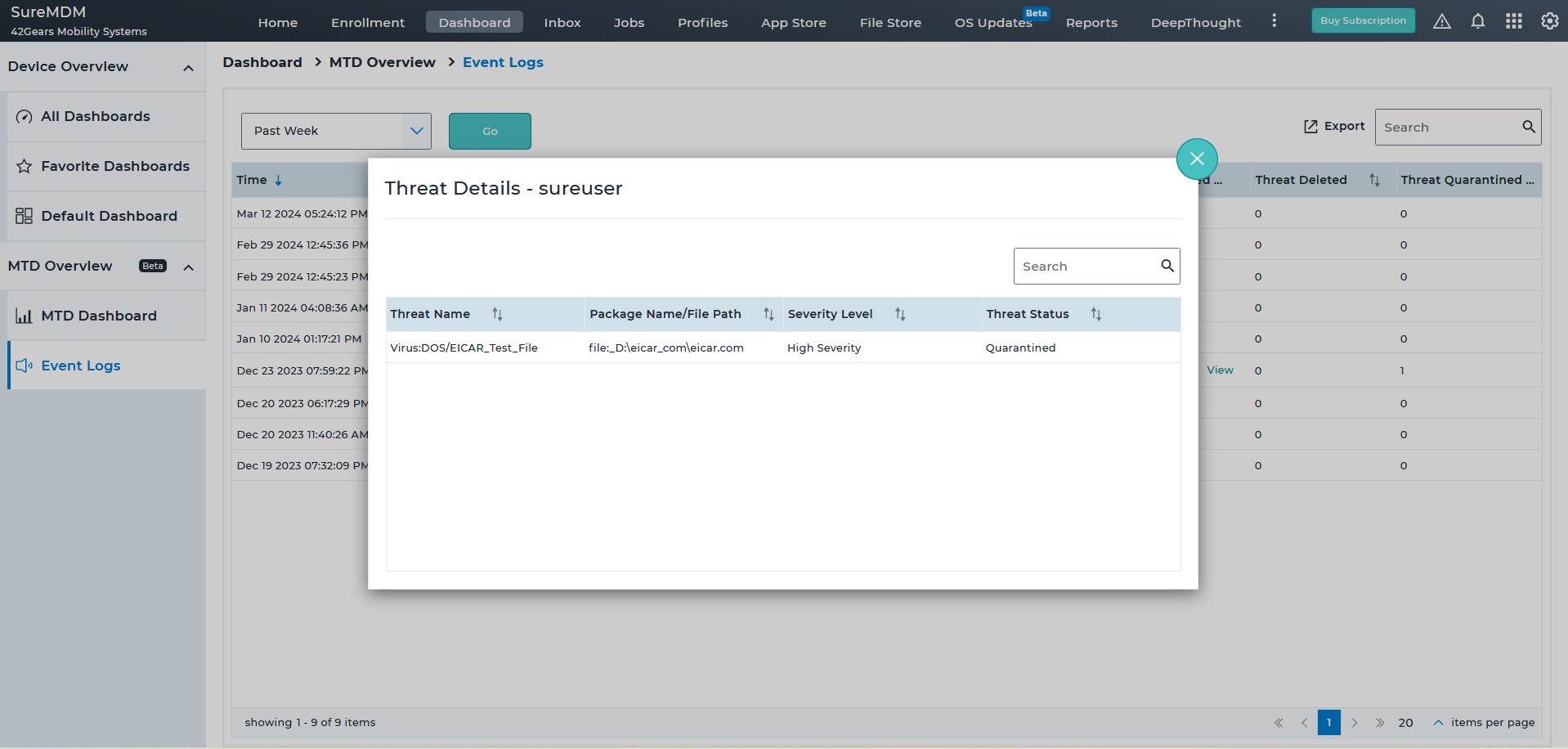This screenshot has height=749, width=1568.
Task: Click the View link in Dec 23 row
Action: [1220, 370]
